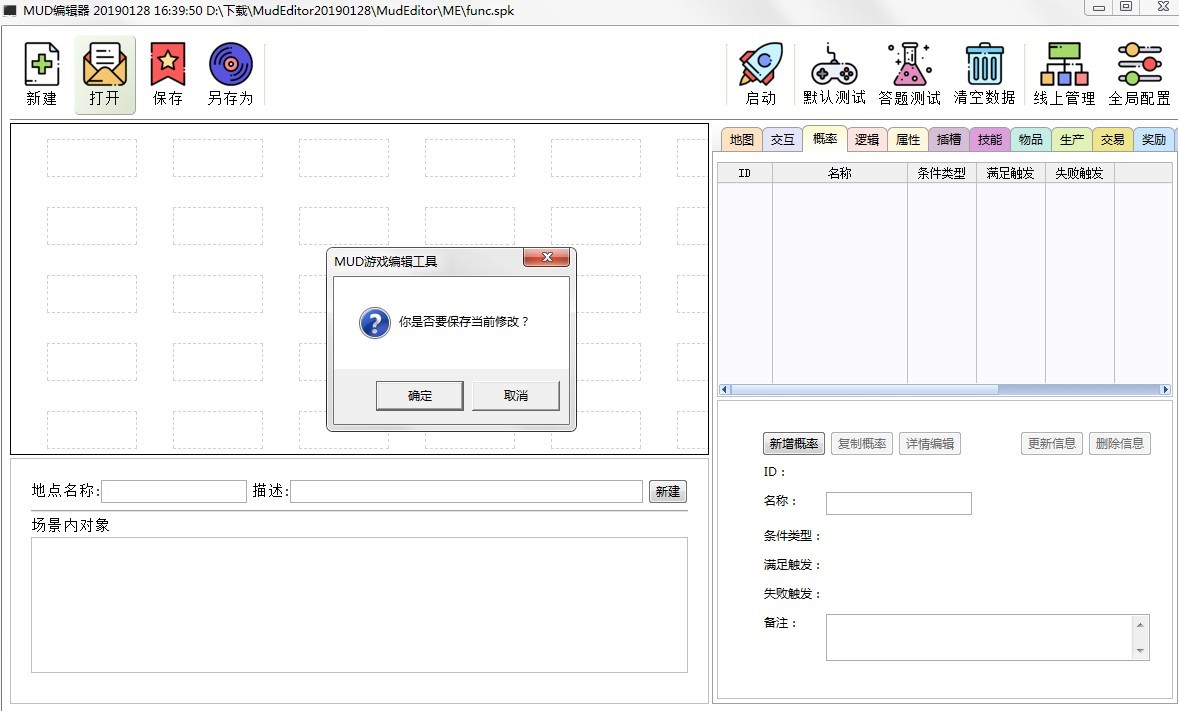This screenshot has height=711, width=1179.
Task: Dismiss the save dialog with 取消
Action: (516, 395)
